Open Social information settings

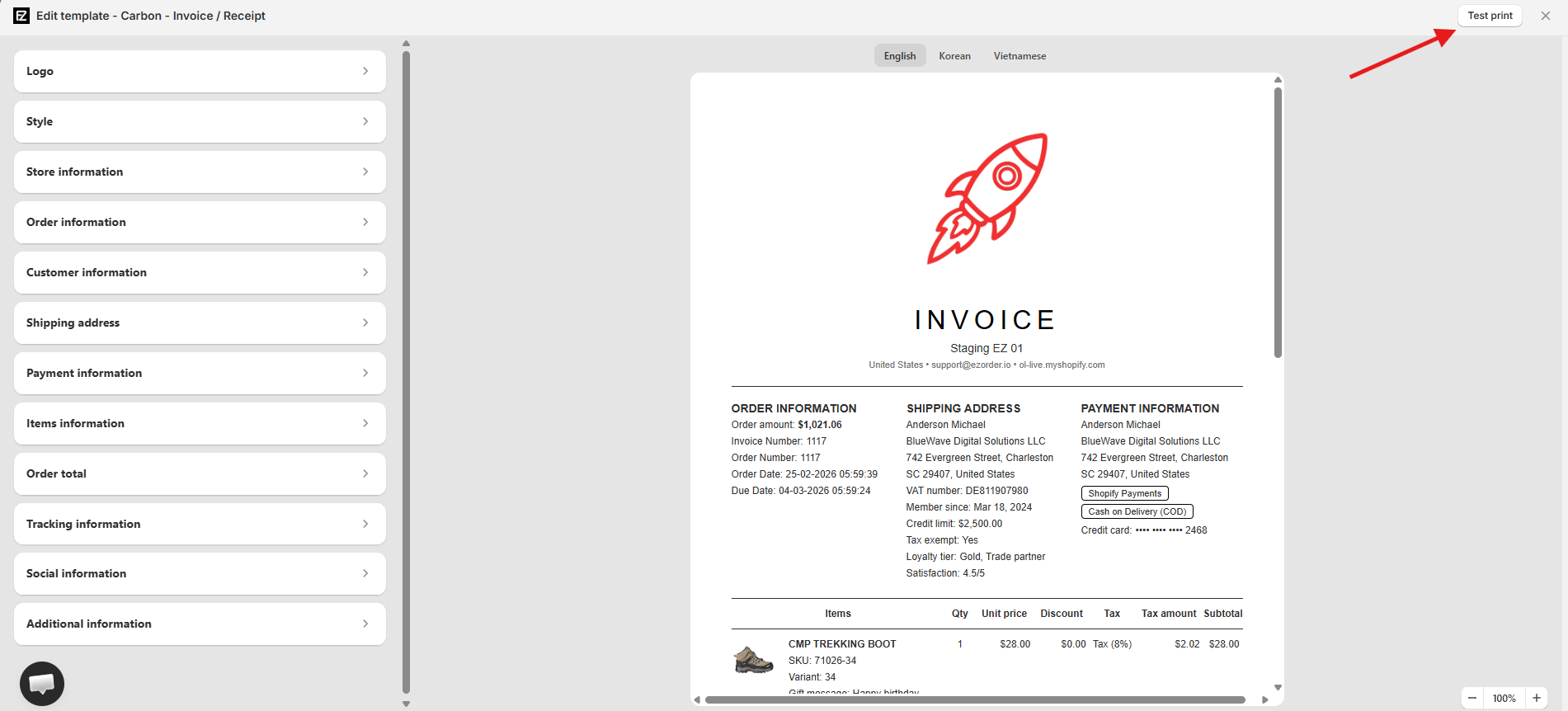click(x=200, y=573)
